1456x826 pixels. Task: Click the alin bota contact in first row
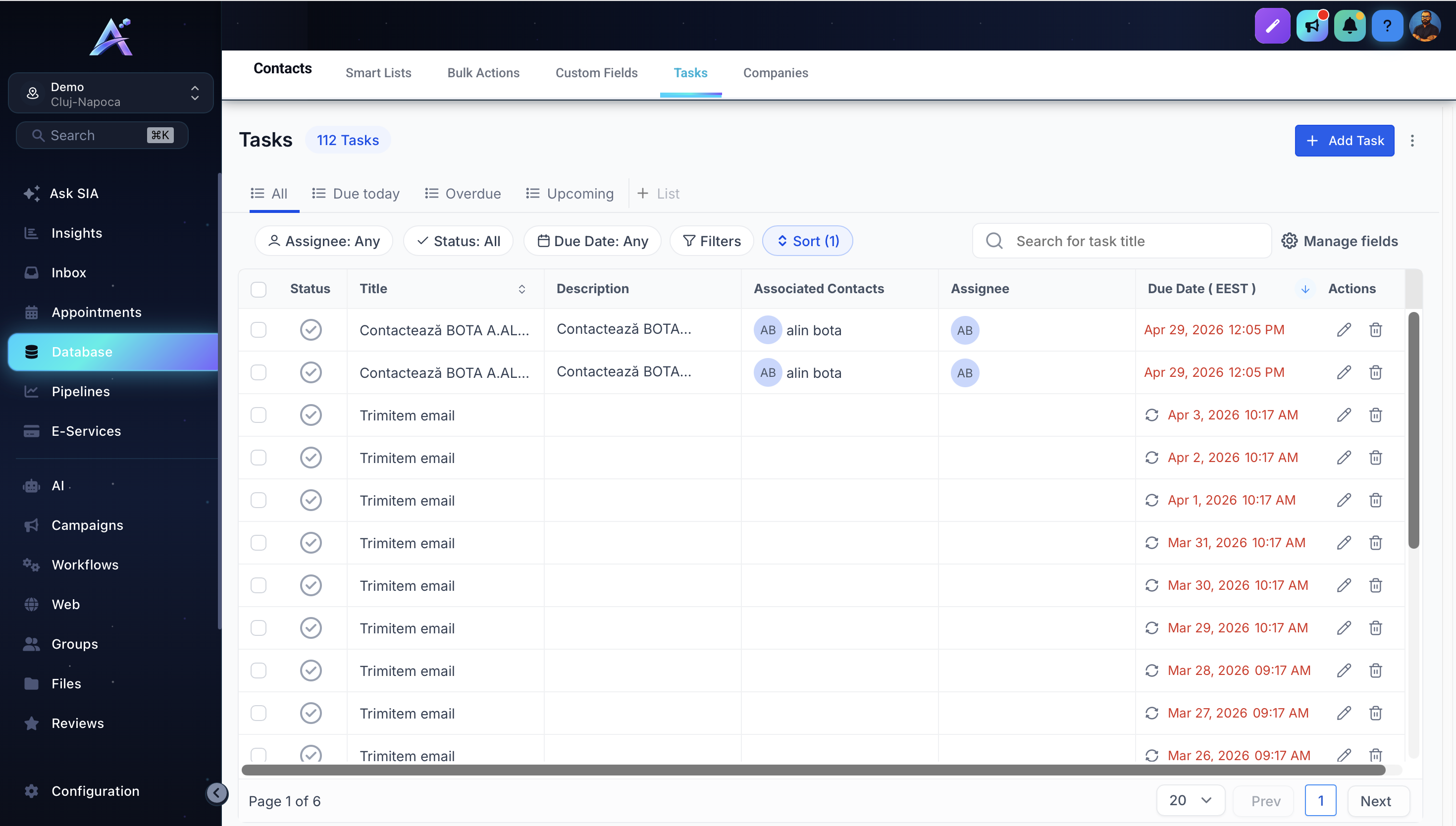click(x=813, y=330)
